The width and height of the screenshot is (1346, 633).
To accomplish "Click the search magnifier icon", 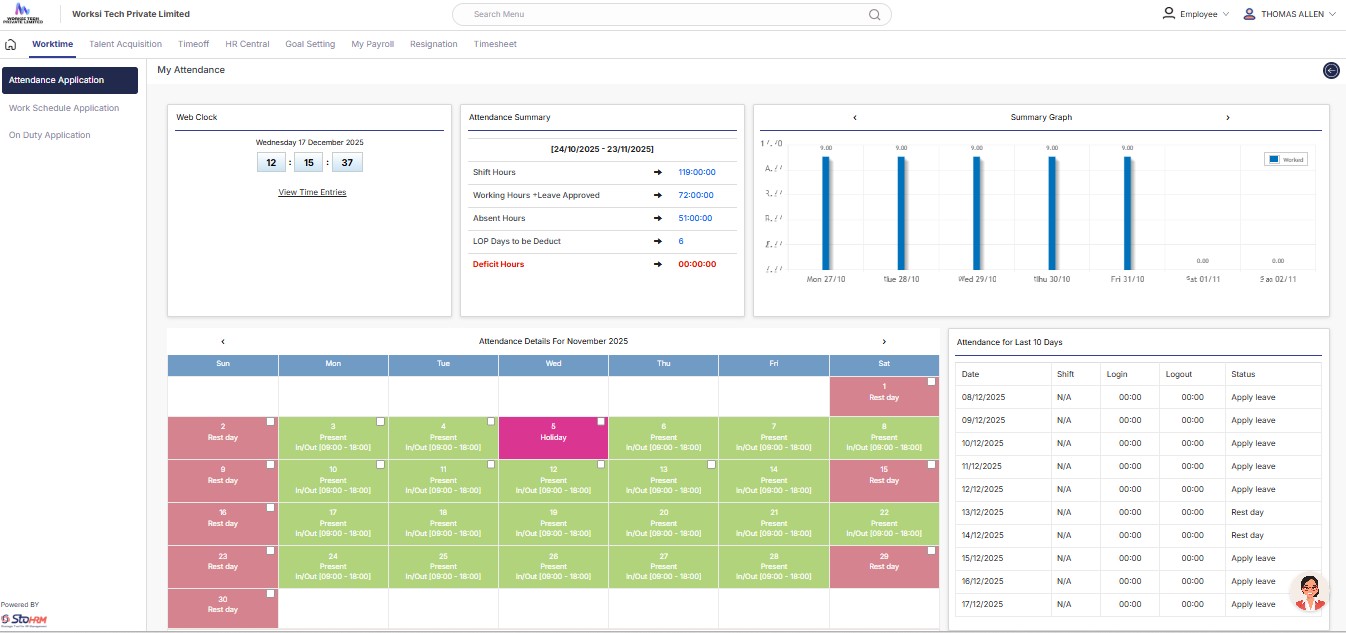I will 874,15.
